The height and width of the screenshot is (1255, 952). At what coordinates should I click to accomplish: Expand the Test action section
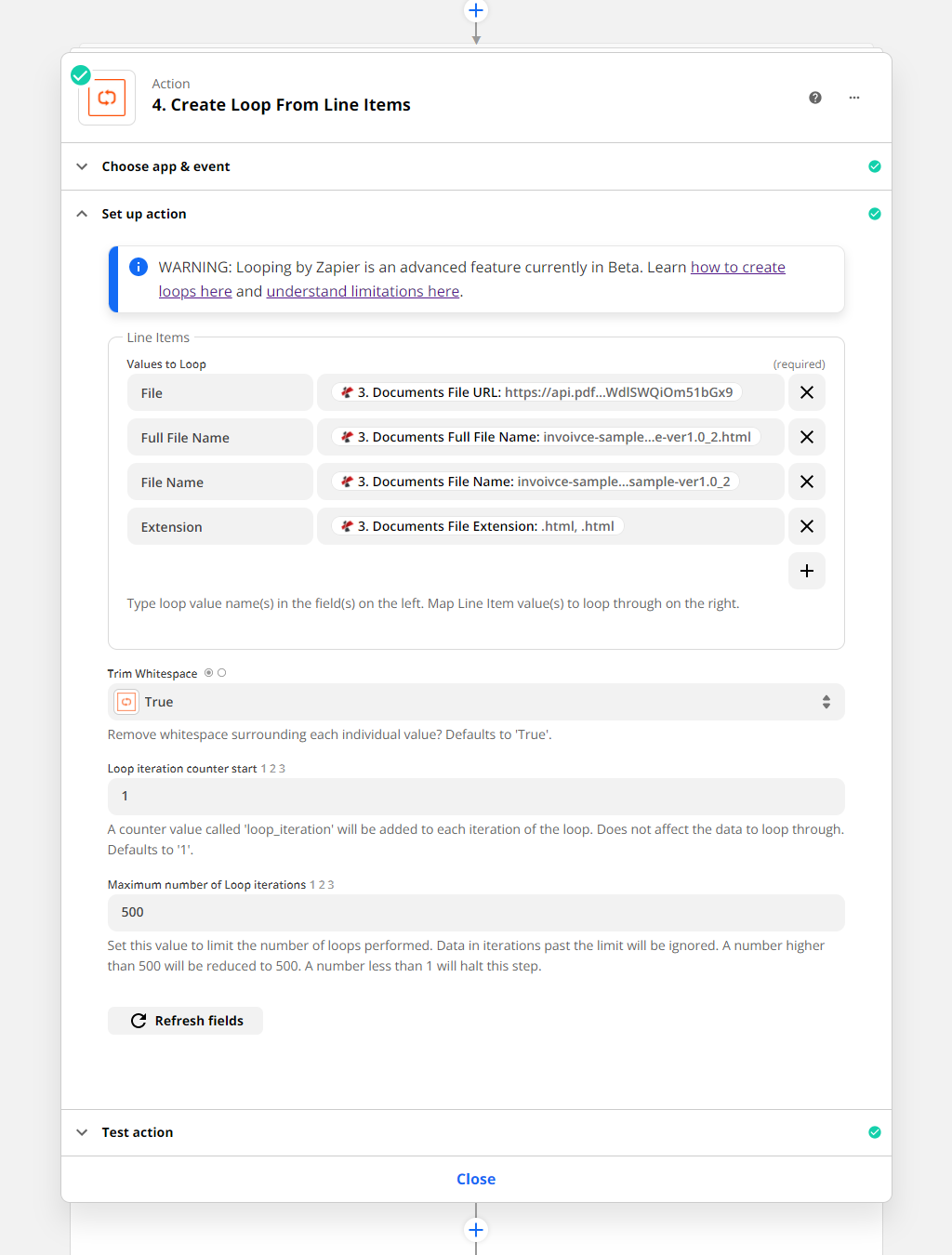(x=138, y=1132)
